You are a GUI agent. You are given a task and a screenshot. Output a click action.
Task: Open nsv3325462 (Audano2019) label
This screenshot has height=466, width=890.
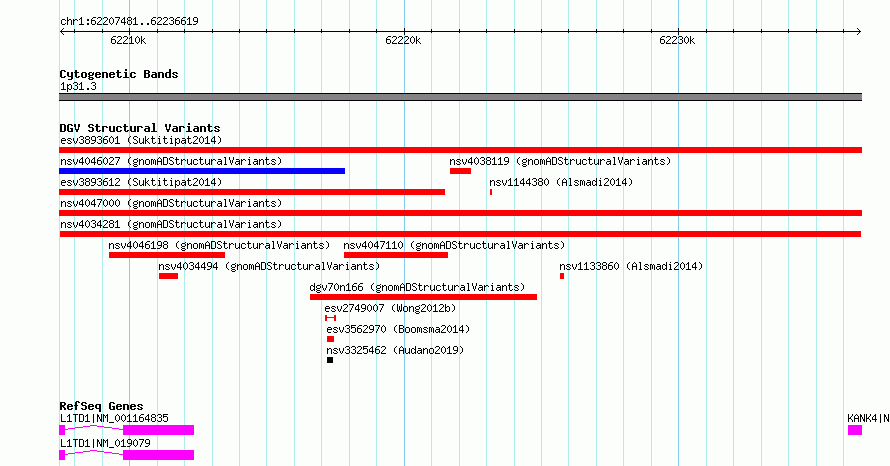click(395, 350)
